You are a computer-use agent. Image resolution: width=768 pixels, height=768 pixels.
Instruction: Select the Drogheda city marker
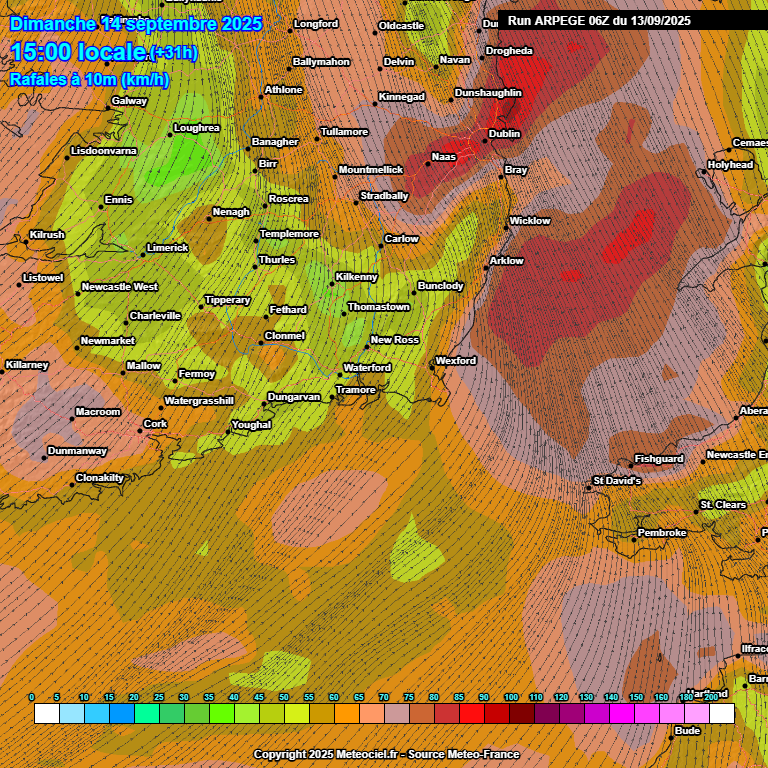click(482, 57)
